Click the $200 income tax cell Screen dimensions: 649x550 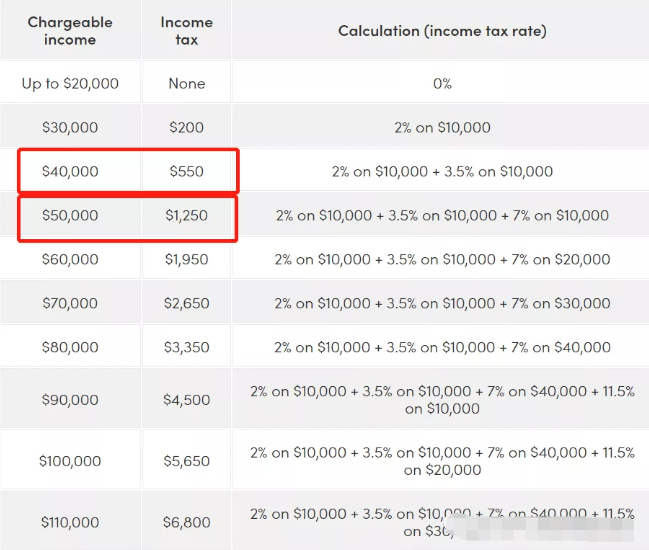coord(186,127)
